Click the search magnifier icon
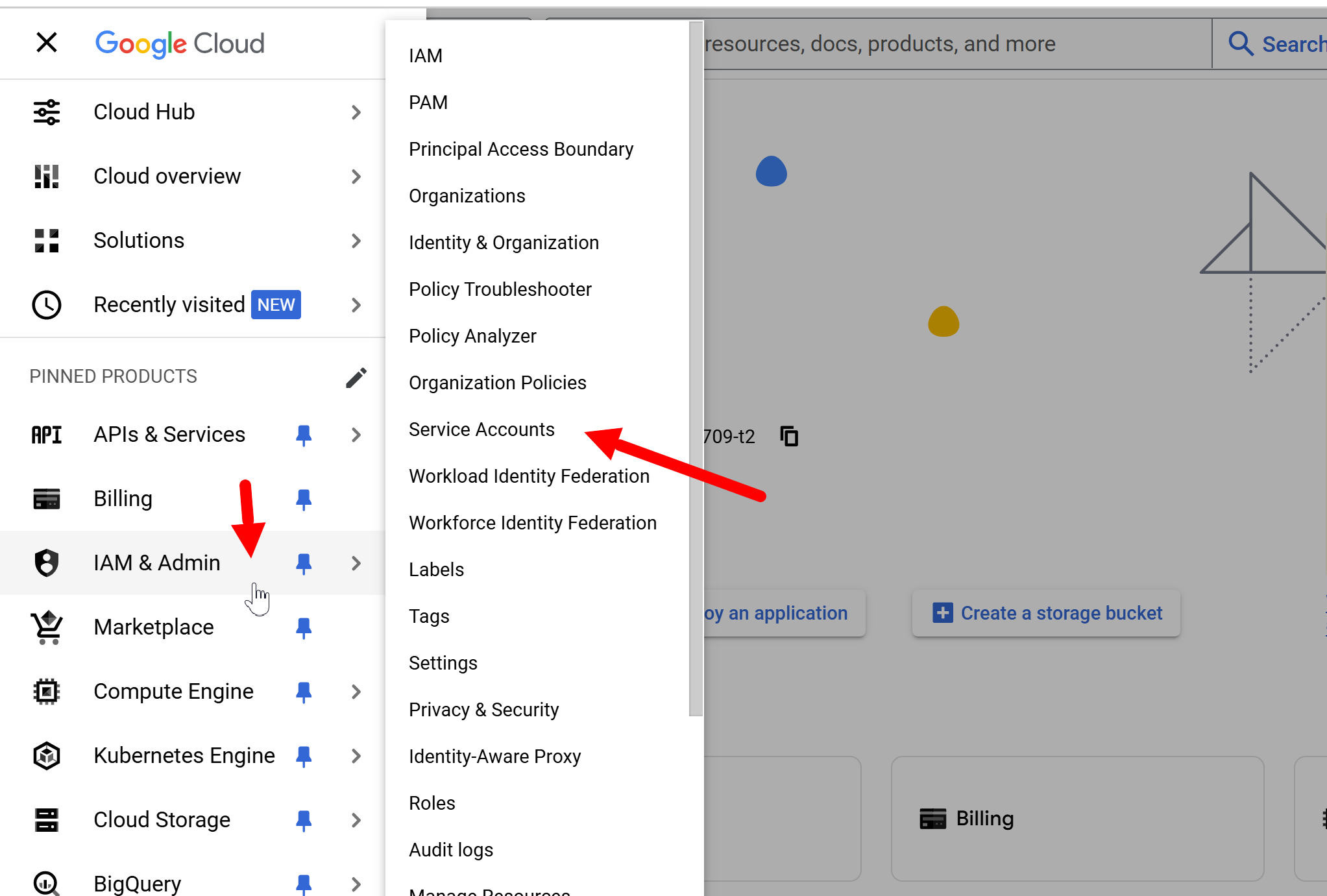The height and width of the screenshot is (896, 1327). 1241,43
